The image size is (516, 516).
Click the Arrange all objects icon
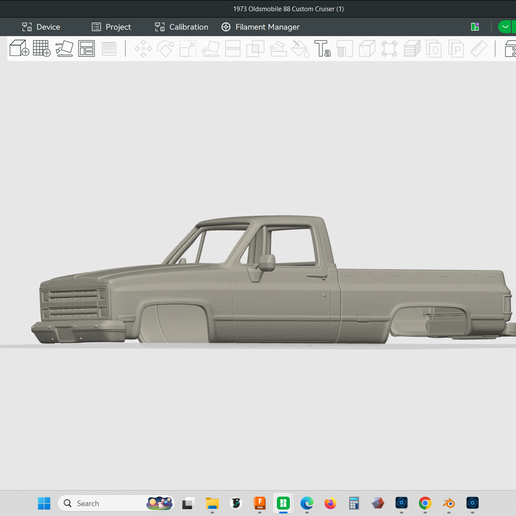(x=86, y=48)
